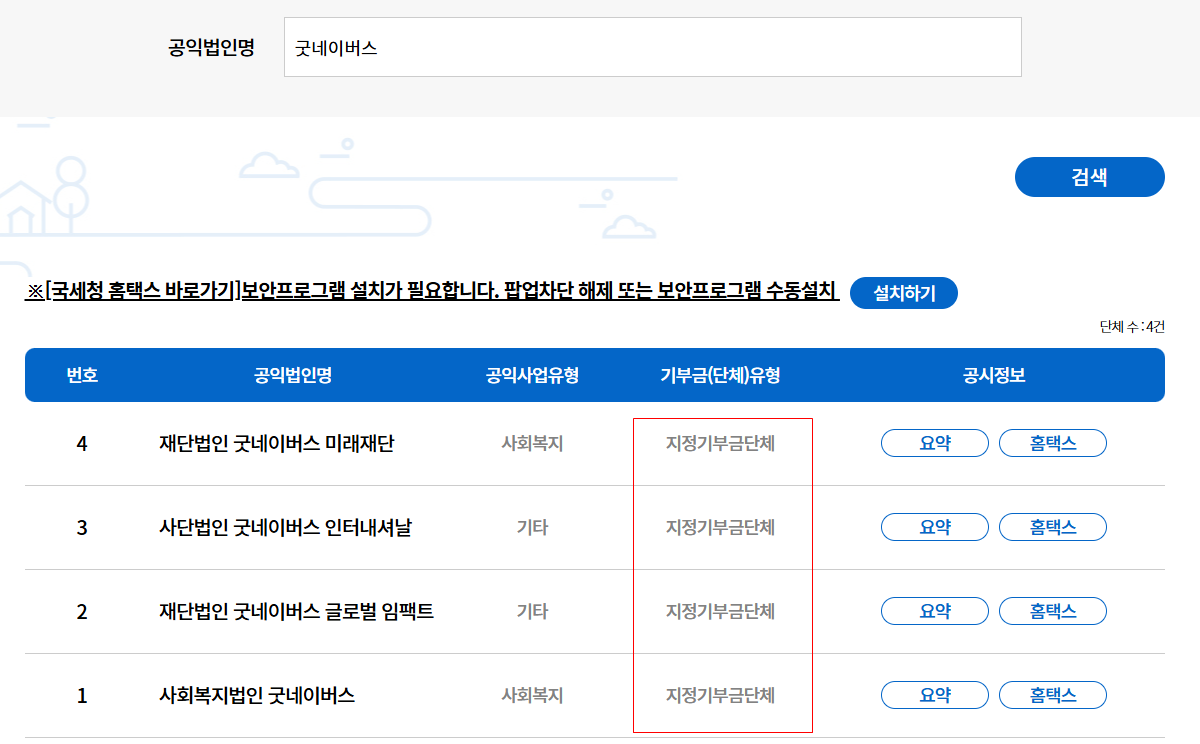1200x744 pixels.
Task: Click 지정기부금단체 in 인터내셔날 row
Action: (x=720, y=527)
